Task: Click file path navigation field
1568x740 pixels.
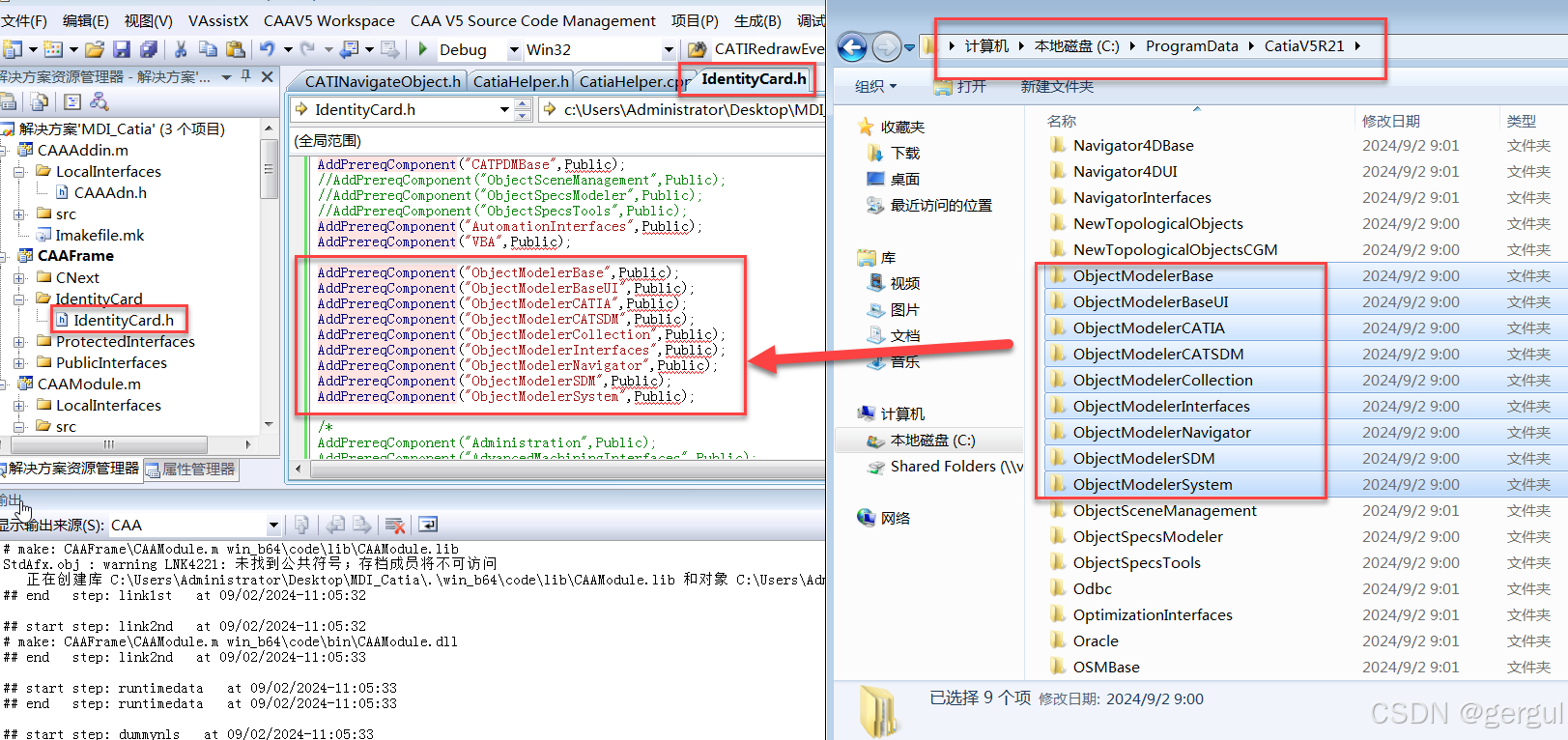Action: click(682, 109)
